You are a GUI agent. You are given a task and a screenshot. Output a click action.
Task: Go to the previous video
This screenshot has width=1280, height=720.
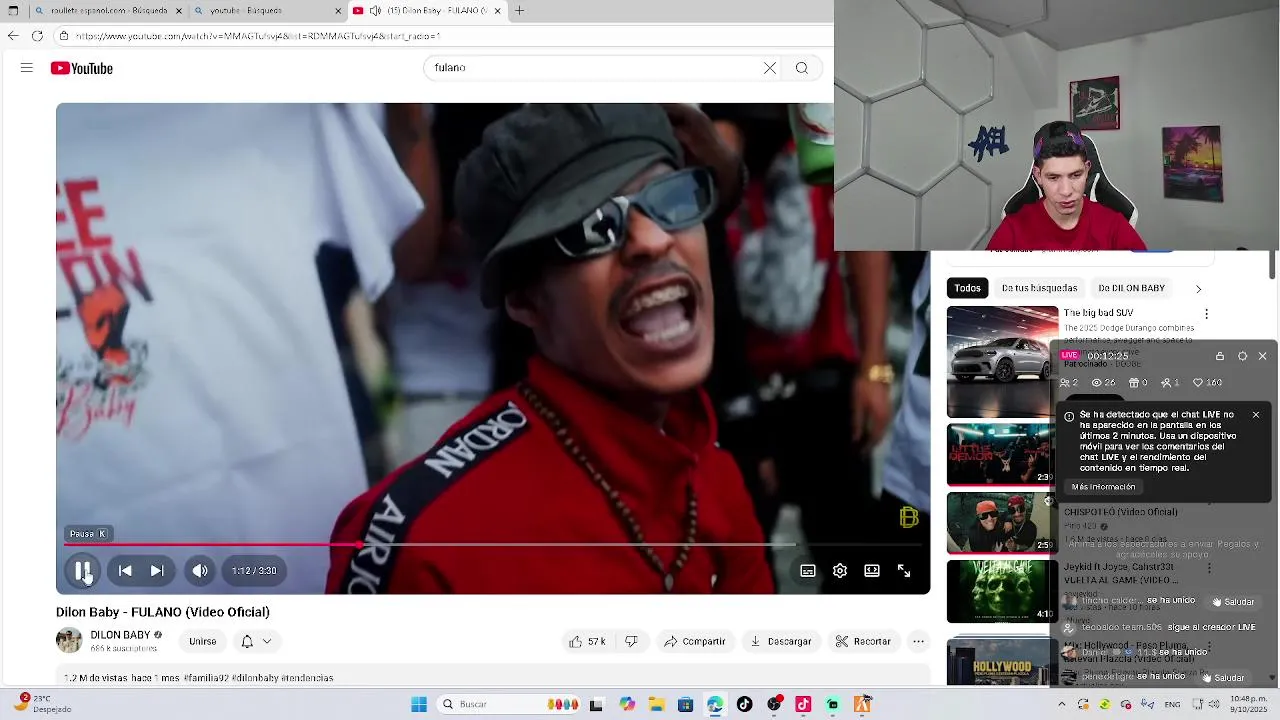pos(125,571)
